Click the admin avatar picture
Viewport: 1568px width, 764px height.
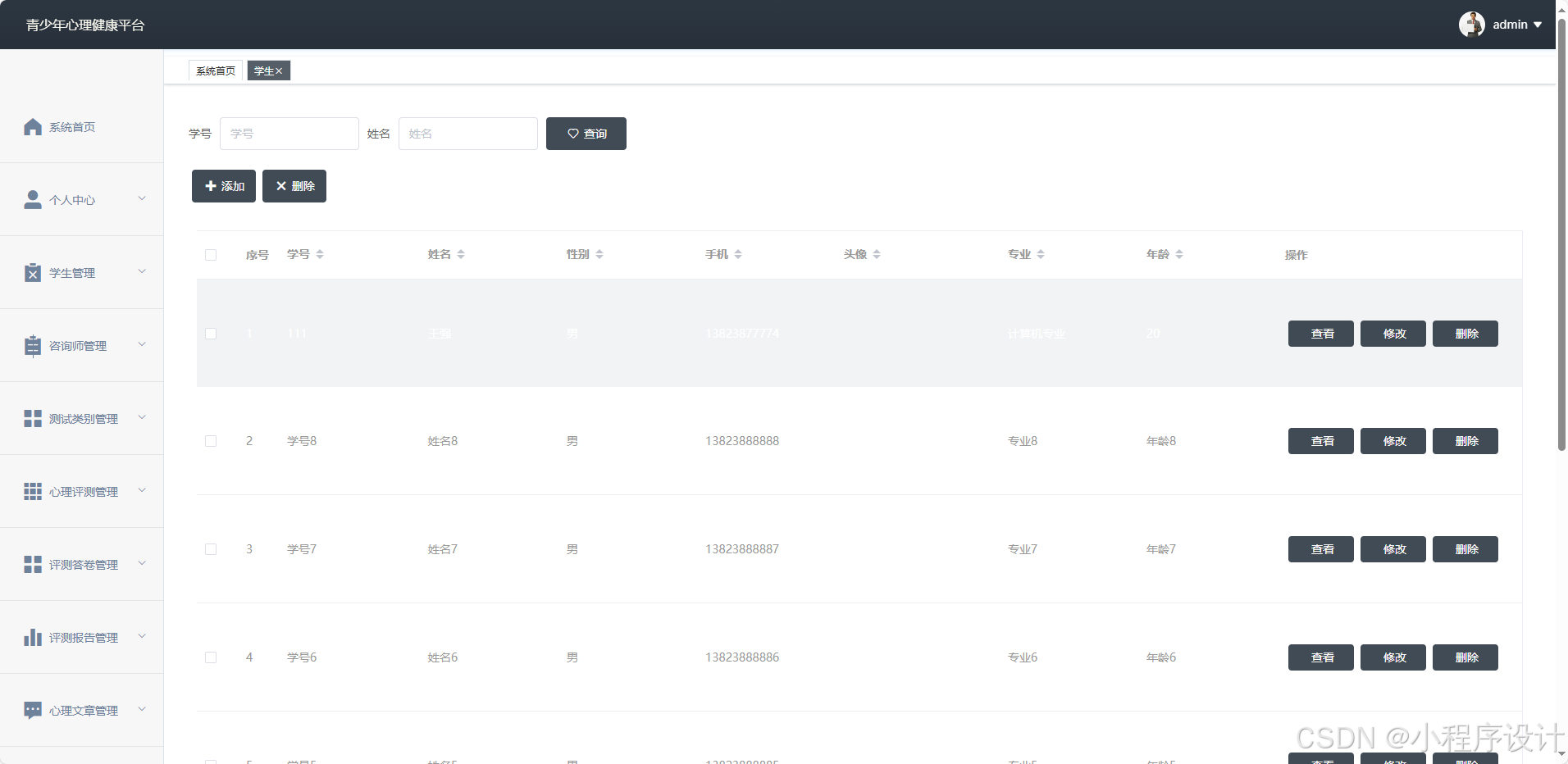pyautogui.click(x=1471, y=25)
